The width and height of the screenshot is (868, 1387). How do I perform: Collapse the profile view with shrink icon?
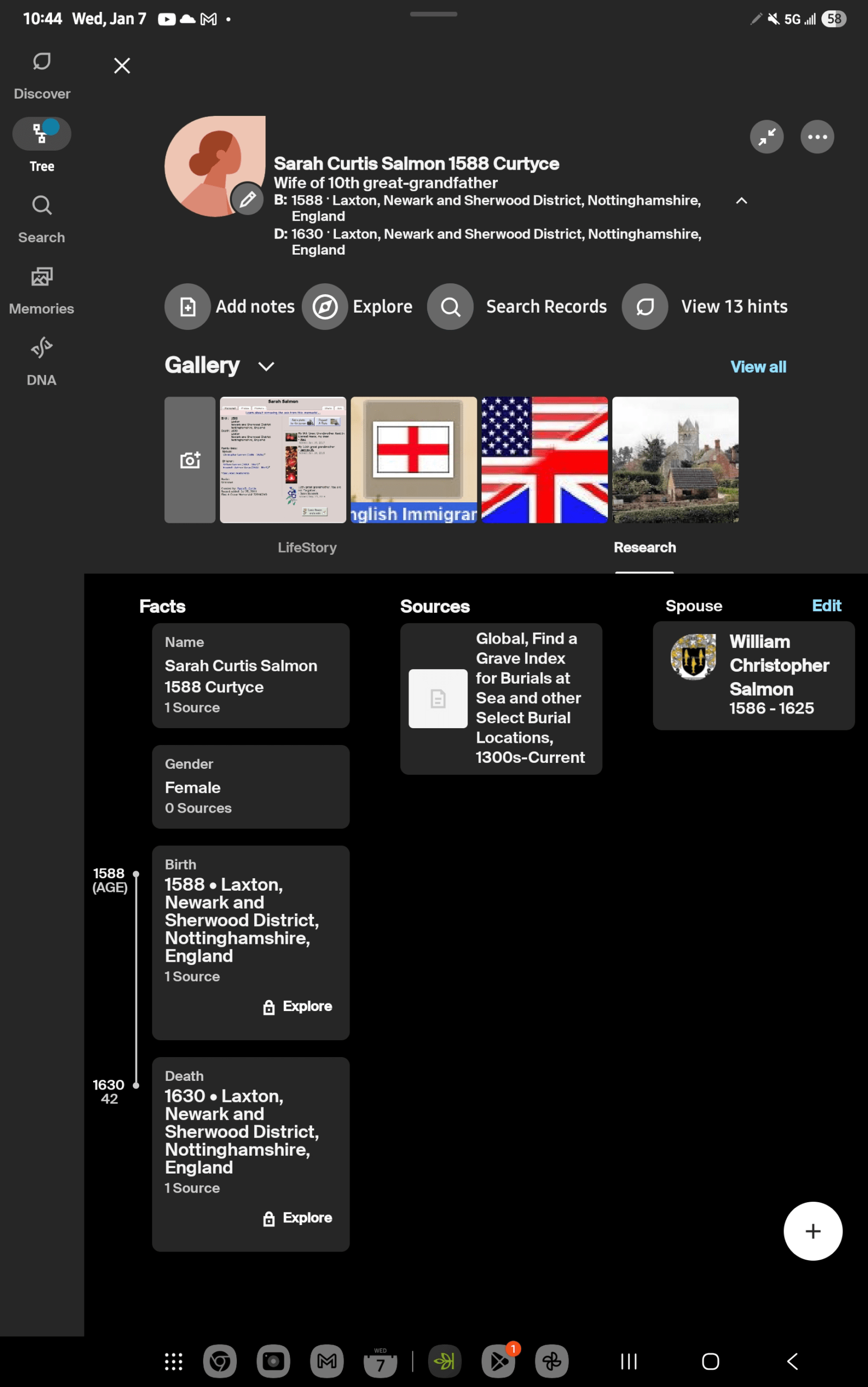pos(766,137)
